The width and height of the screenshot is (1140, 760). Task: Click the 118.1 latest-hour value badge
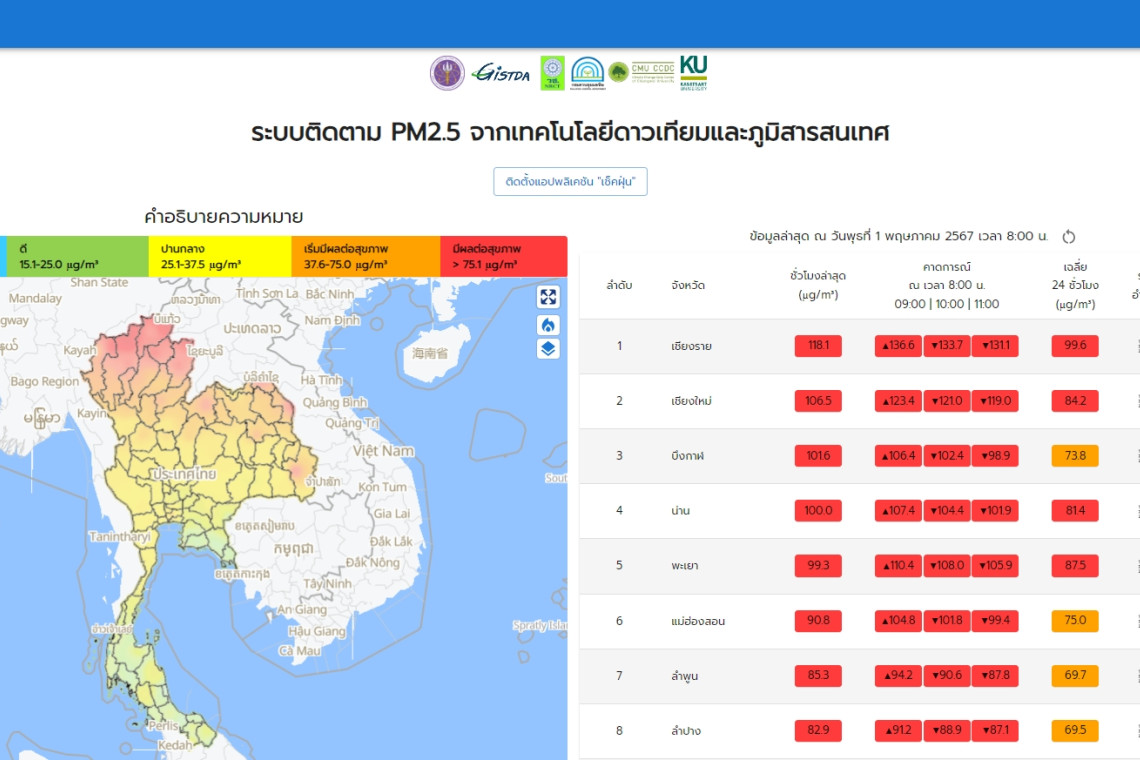click(x=818, y=346)
